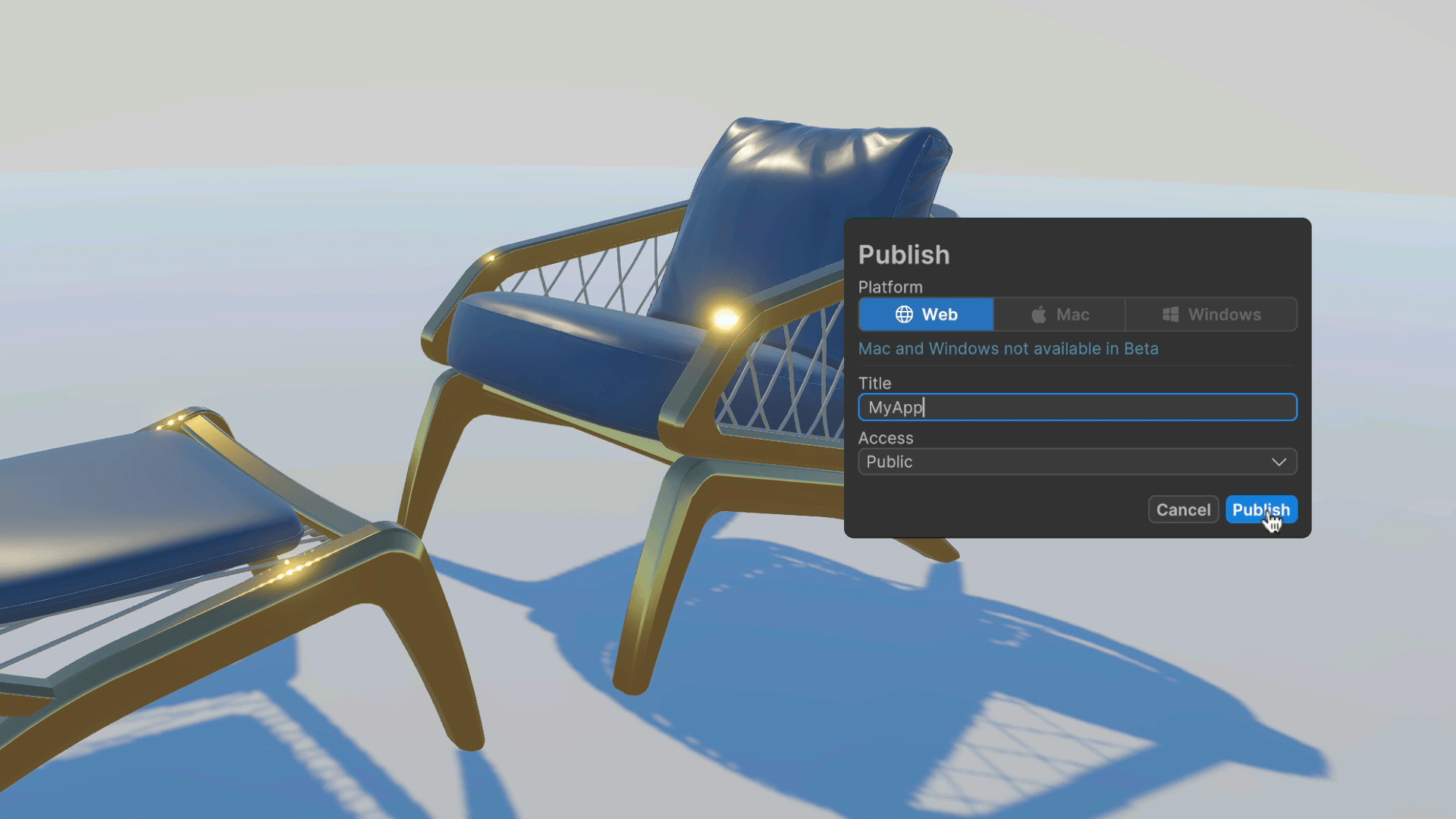Enable the Mac platform segment
The width and height of the screenshot is (1456, 819).
(x=1058, y=314)
